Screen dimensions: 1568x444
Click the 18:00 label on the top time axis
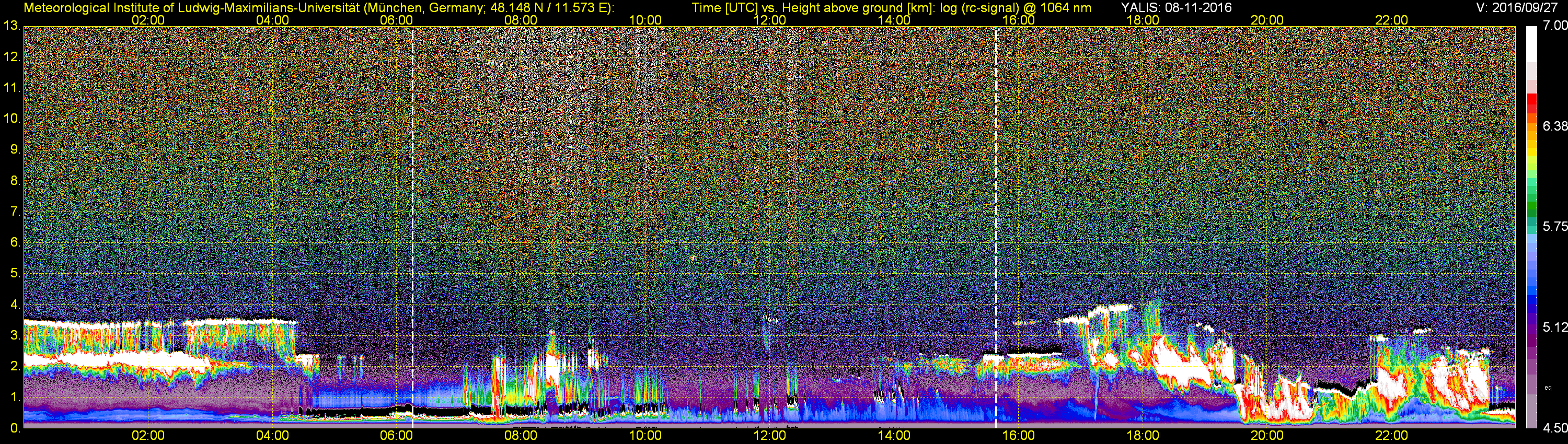[x=1143, y=20]
